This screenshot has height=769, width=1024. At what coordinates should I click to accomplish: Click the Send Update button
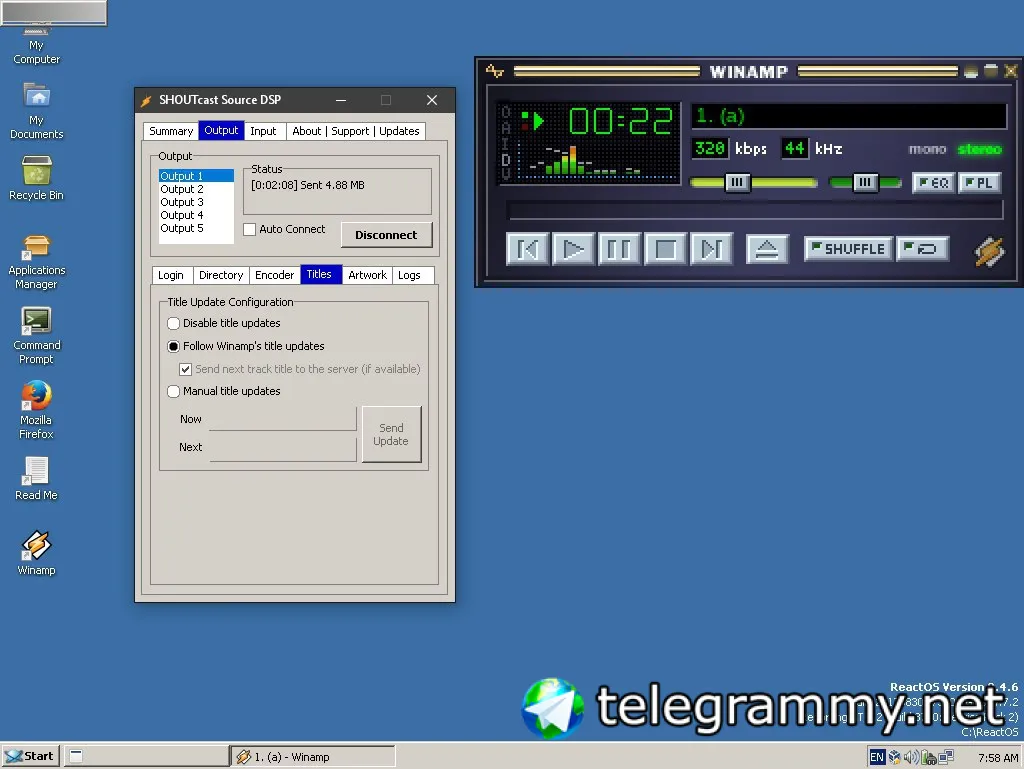coord(391,434)
